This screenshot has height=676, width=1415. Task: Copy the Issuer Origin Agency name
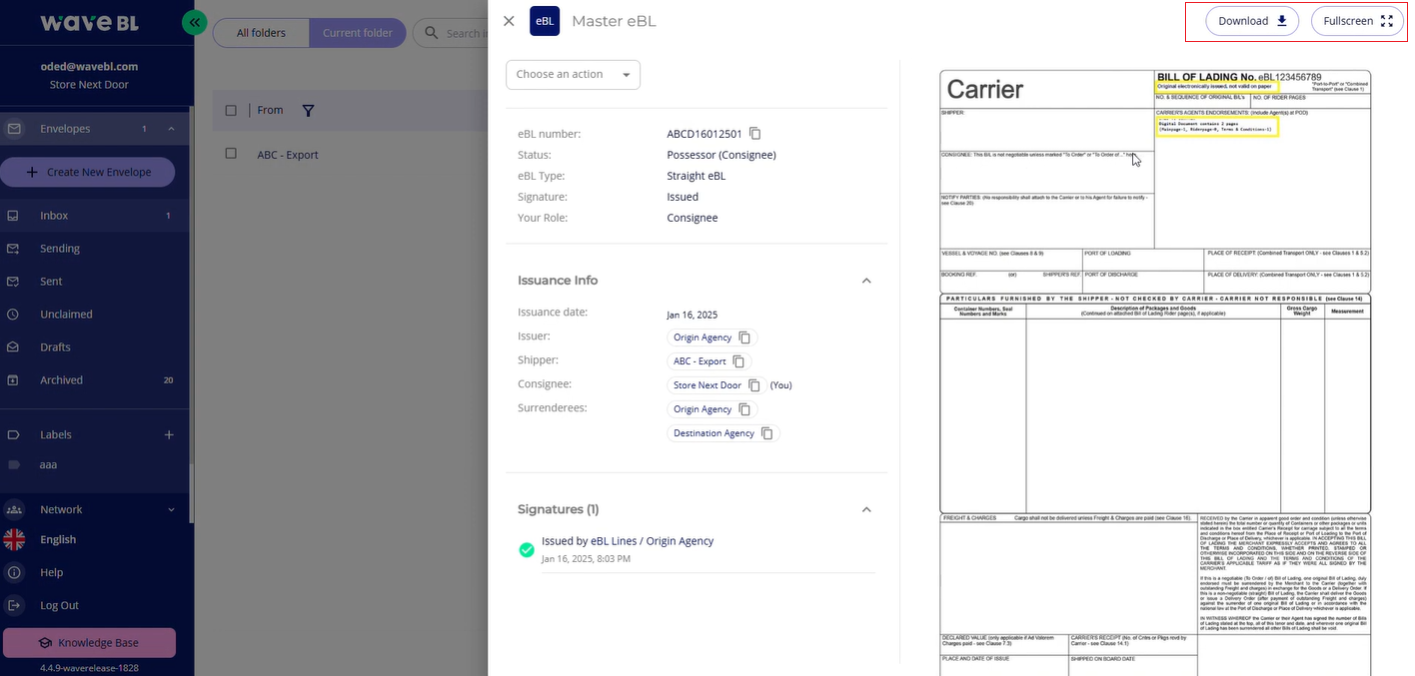coord(744,338)
